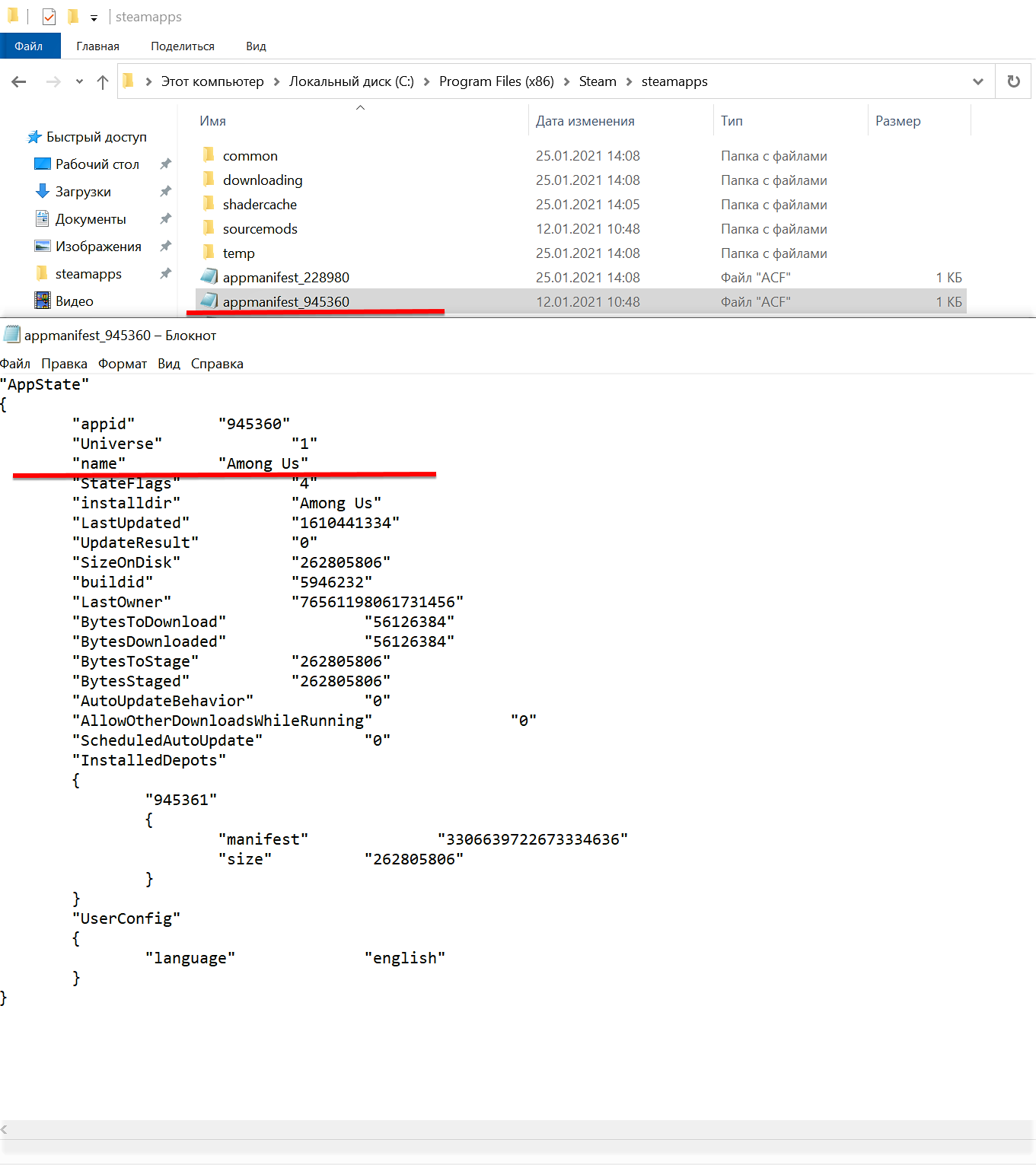
Task: Switch to the Главная ribbon tab
Action: [x=97, y=46]
